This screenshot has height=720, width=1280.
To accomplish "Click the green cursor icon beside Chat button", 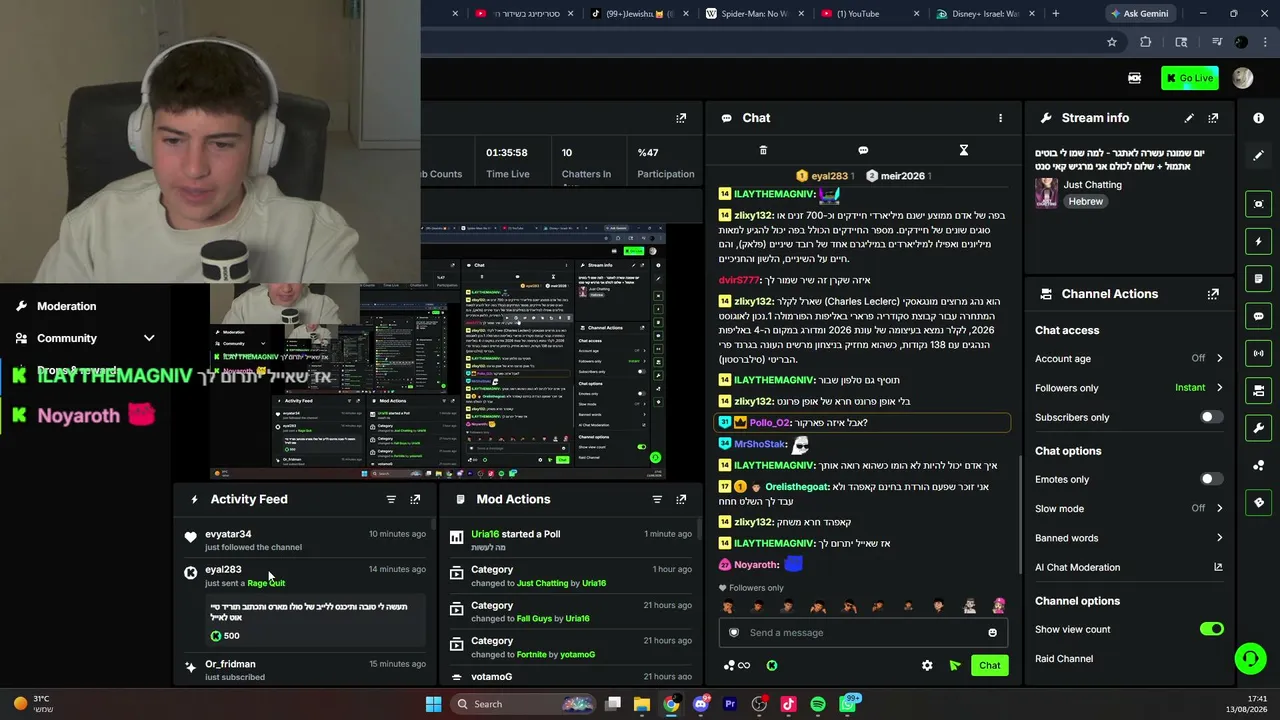I will [x=955, y=665].
